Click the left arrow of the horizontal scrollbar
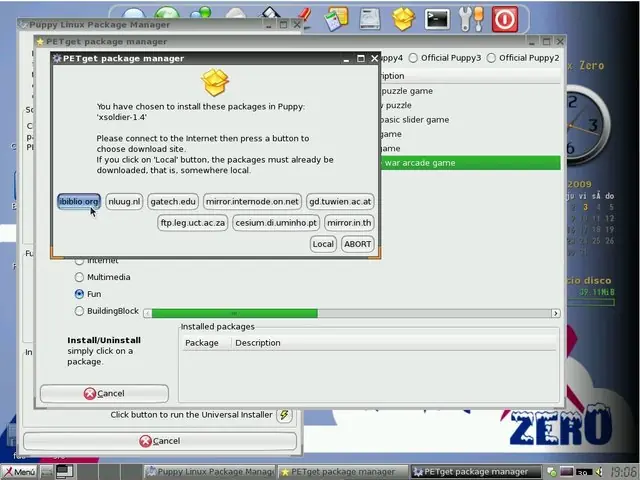 click(148, 313)
